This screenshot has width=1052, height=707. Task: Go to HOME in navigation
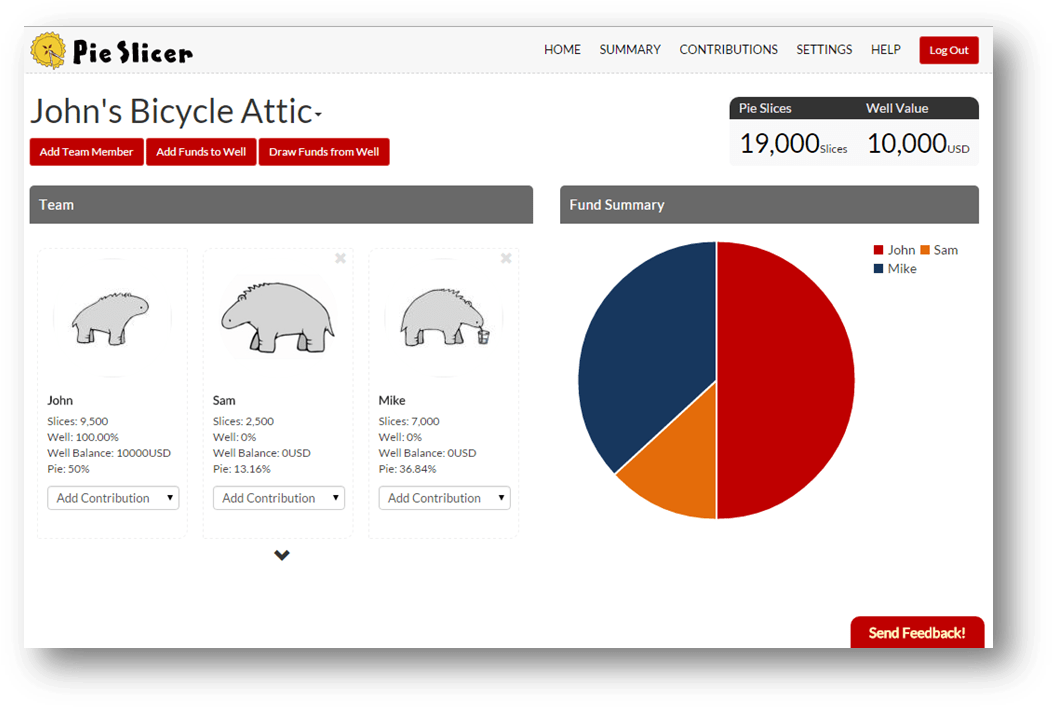[562, 50]
